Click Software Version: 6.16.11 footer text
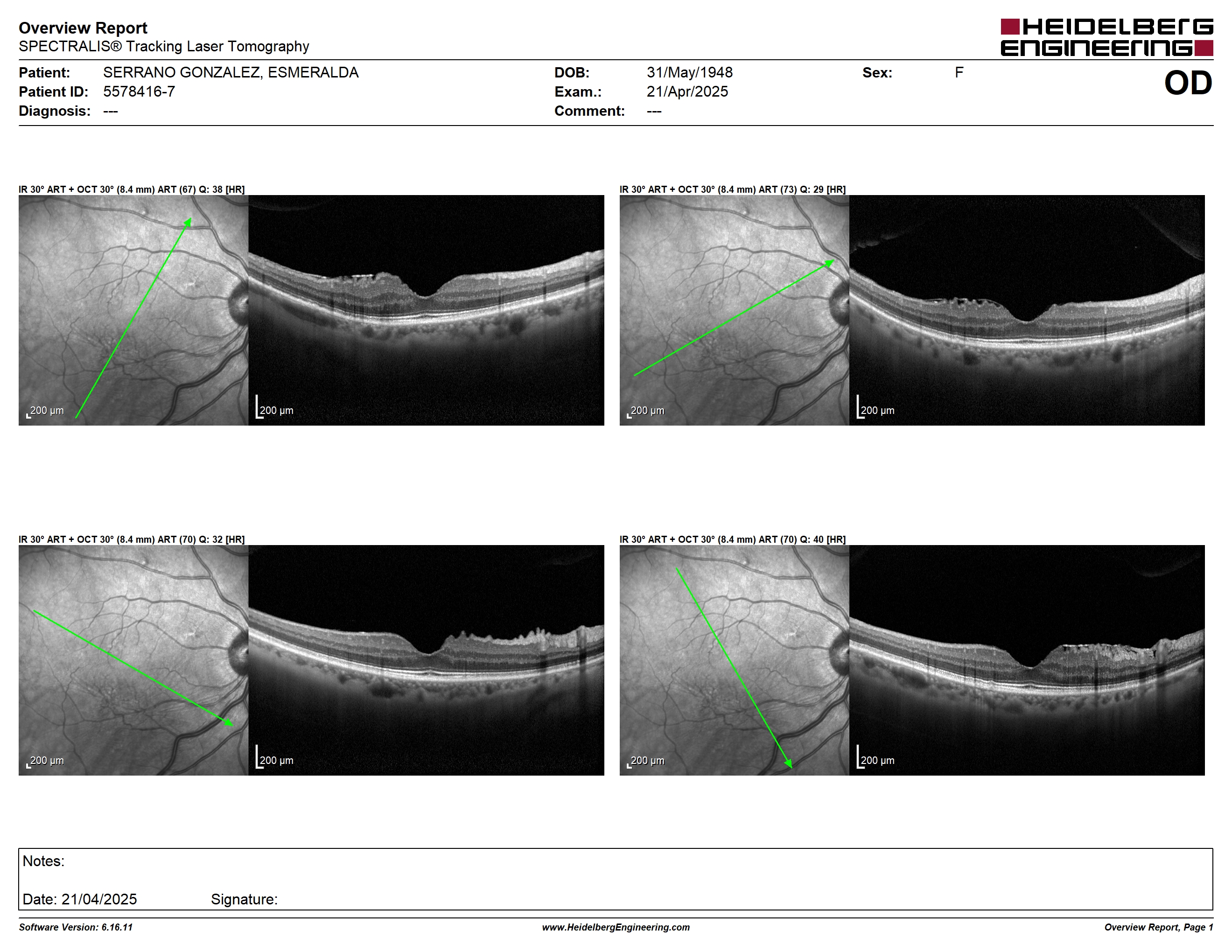 coord(76,927)
